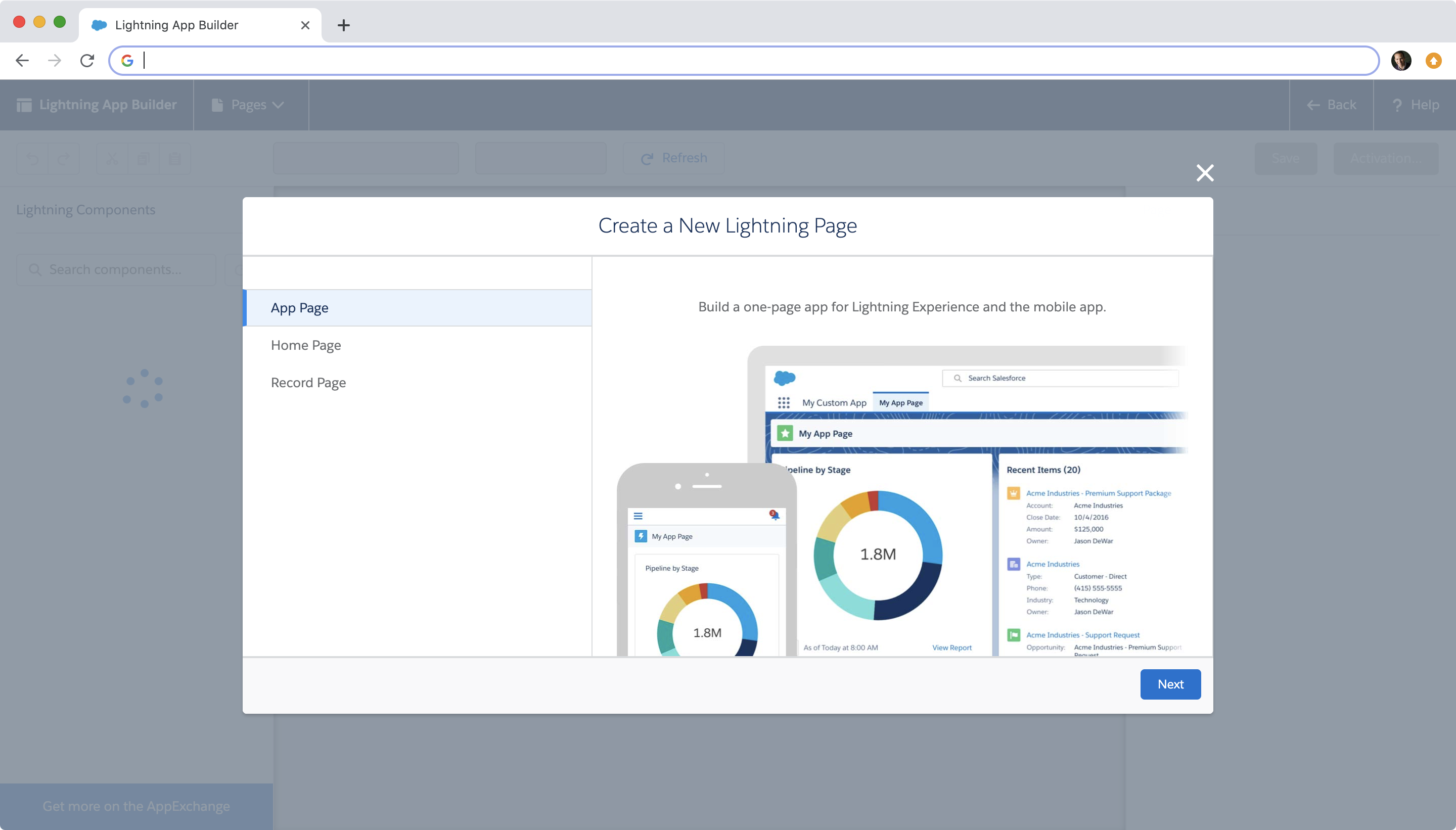Click the paste clipboard icon

pyautogui.click(x=175, y=159)
